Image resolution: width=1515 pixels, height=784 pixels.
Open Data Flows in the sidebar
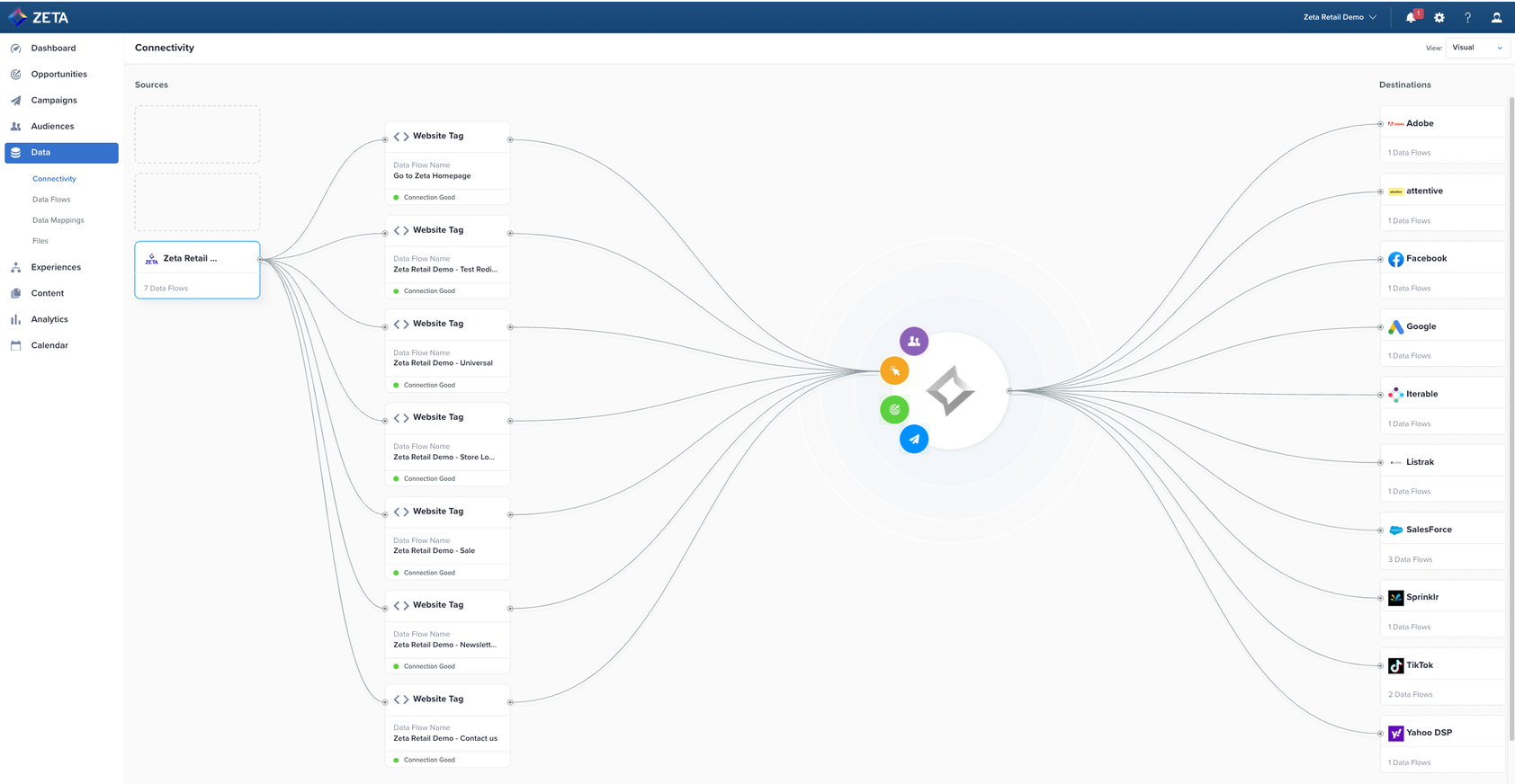(x=51, y=200)
